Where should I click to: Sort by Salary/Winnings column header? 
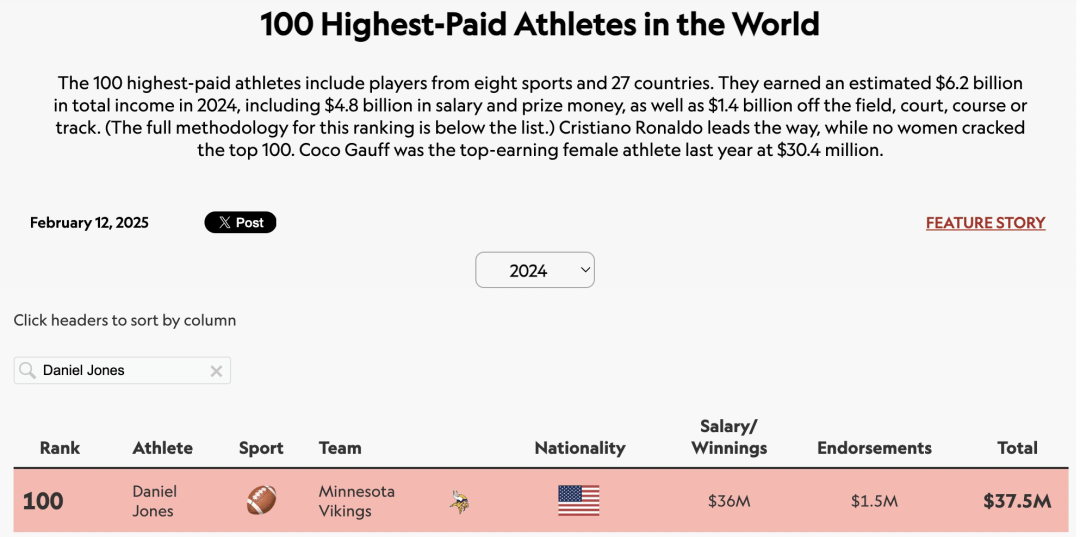pyautogui.click(x=729, y=437)
